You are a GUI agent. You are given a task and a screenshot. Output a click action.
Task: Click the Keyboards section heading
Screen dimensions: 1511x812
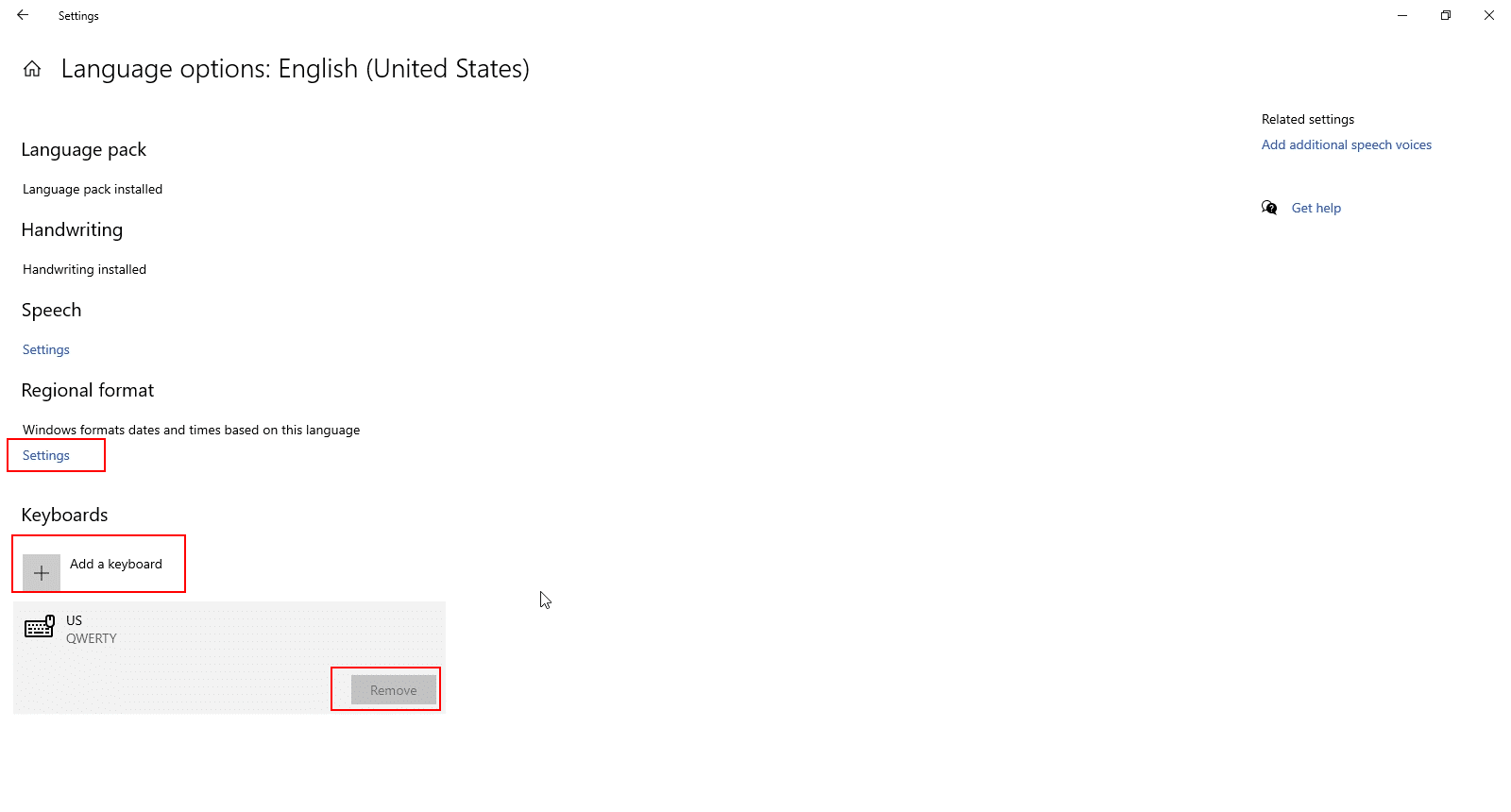(x=64, y=515)
